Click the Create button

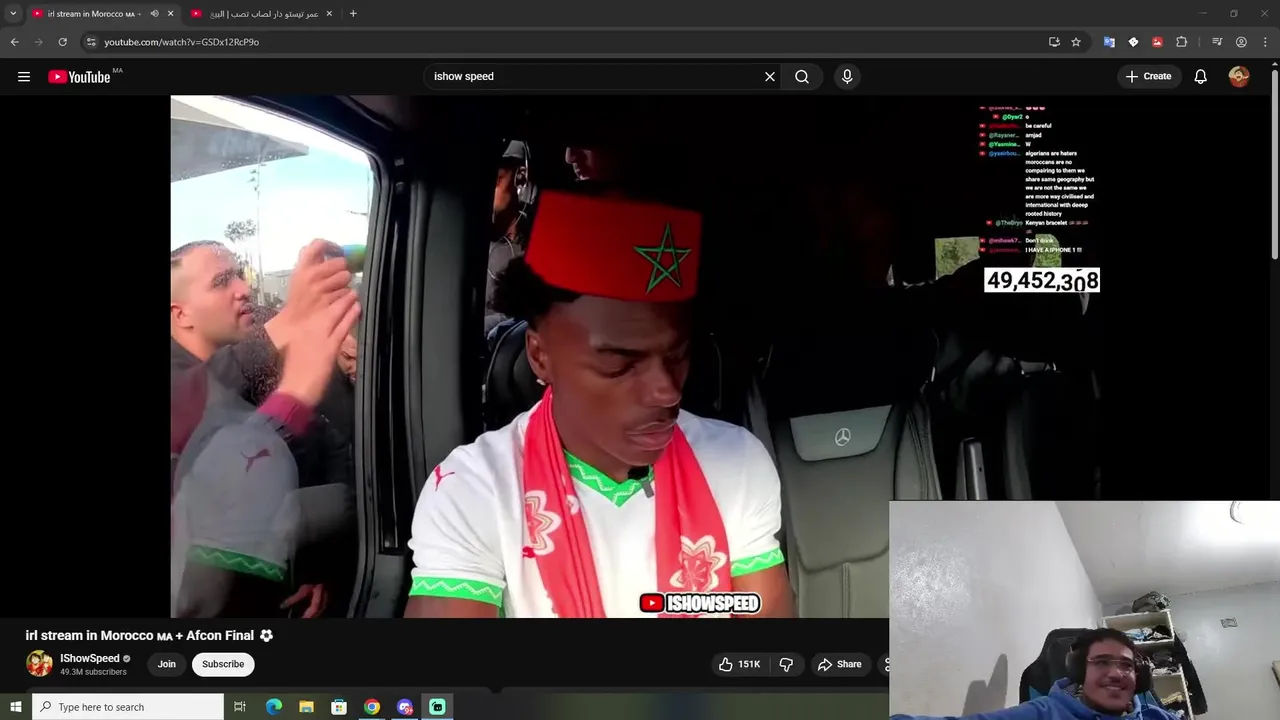pyautogui.click(x=1148, y=76)
